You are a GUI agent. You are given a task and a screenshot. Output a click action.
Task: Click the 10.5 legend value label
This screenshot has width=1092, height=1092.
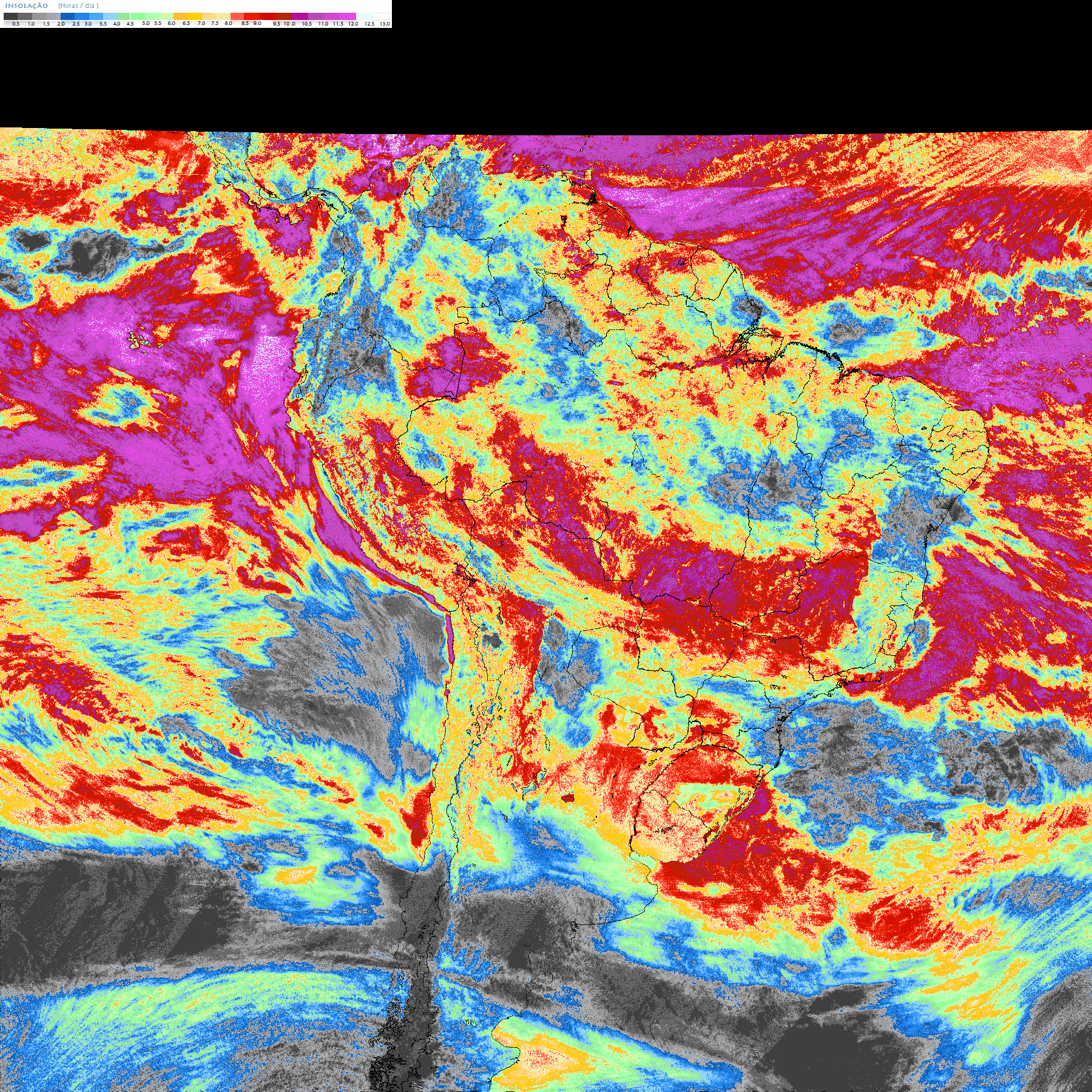(x=307, y=24)
